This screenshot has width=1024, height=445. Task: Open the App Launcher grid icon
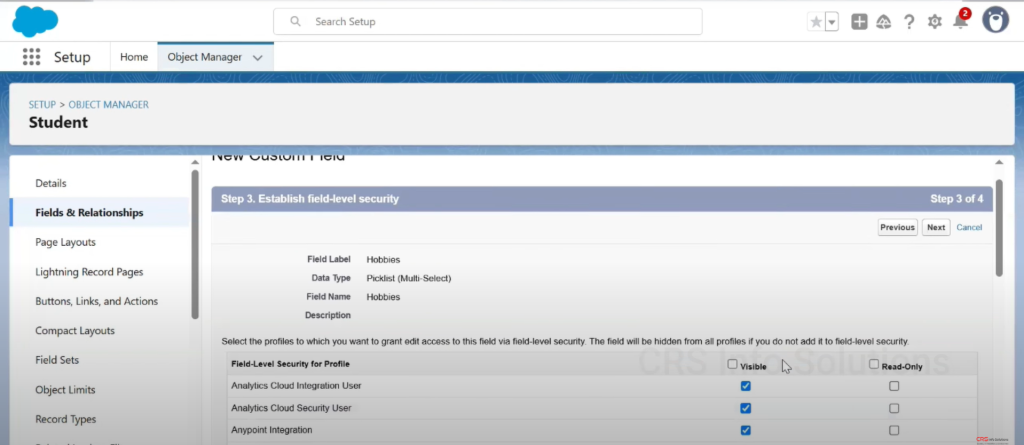click(x=31, y=57)
